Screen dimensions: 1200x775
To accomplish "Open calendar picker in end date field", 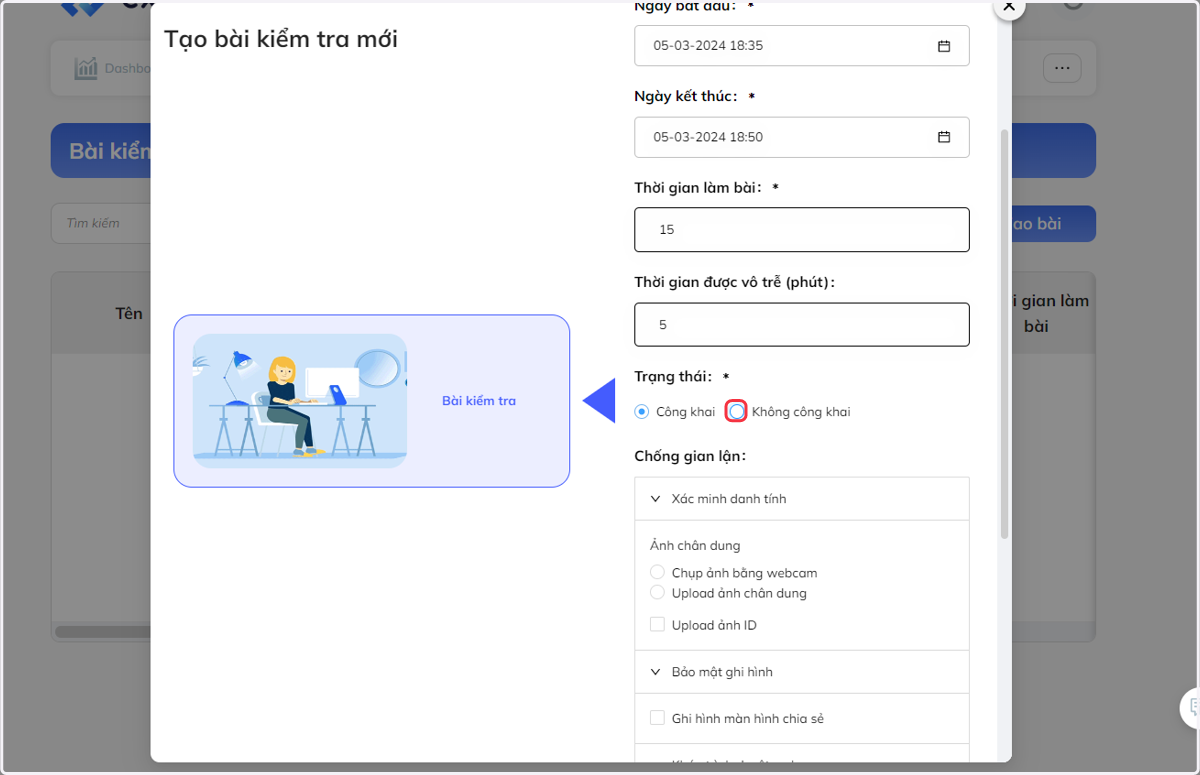I will click(943, 137).
